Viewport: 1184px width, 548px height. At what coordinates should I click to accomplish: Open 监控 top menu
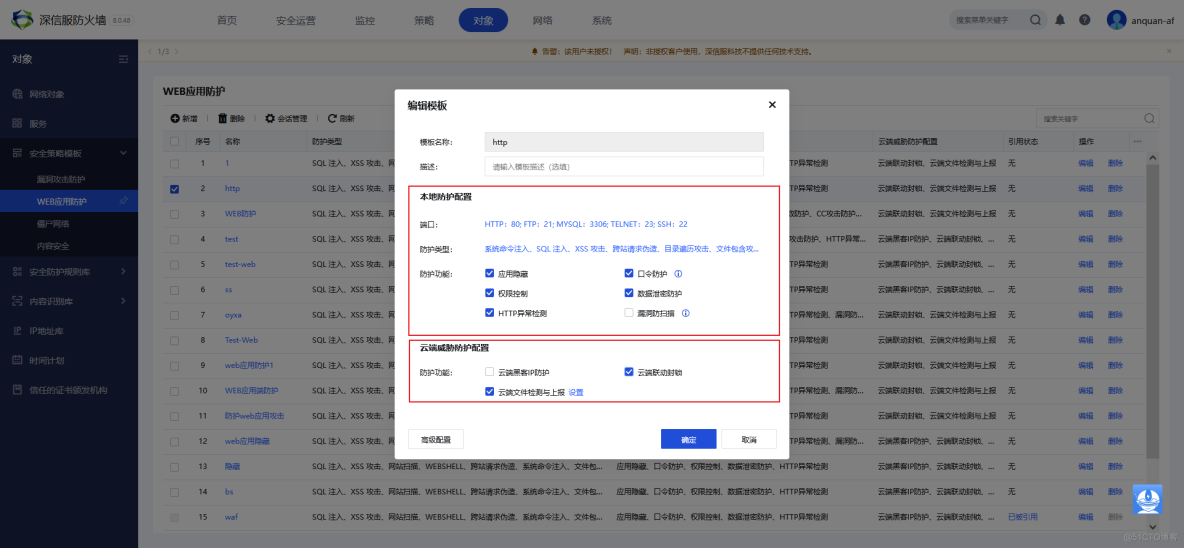point(365,20)
